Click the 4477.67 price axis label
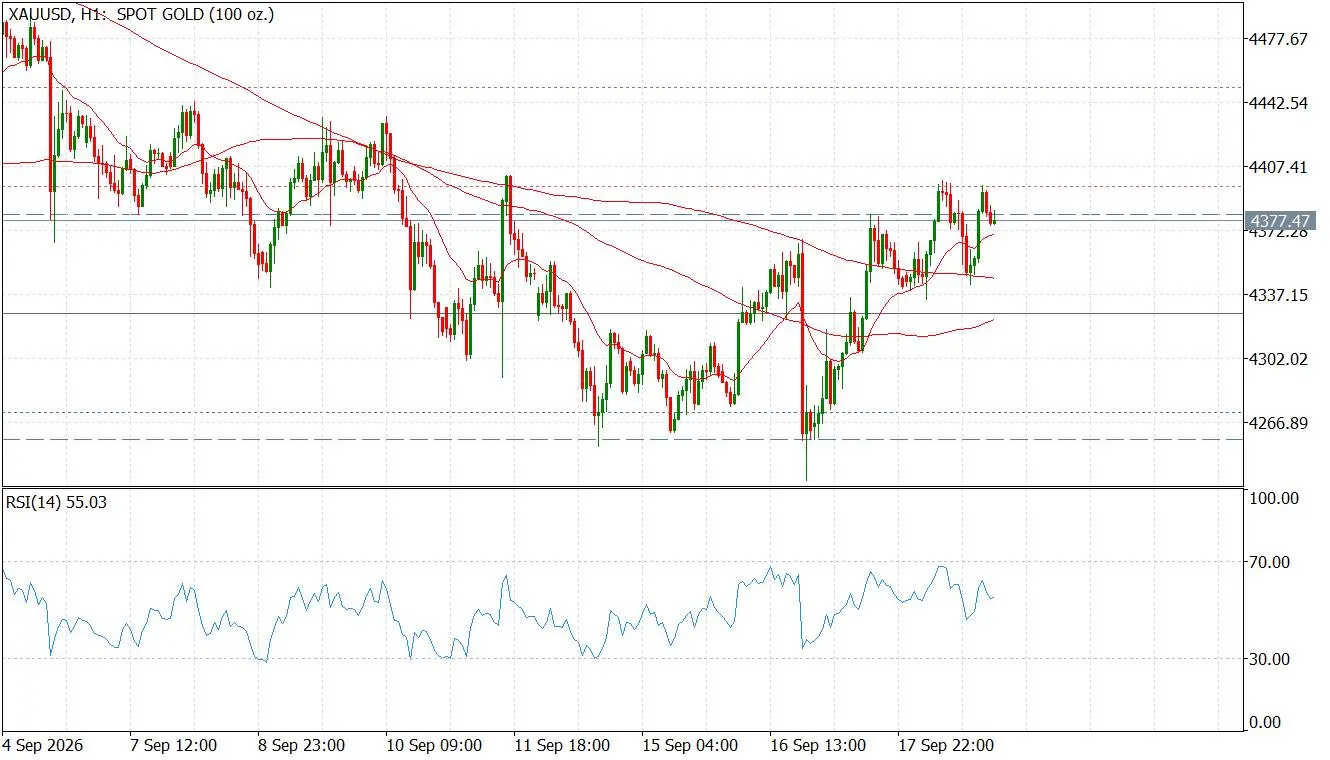 pyautogui.click(x=1279, y=39)
